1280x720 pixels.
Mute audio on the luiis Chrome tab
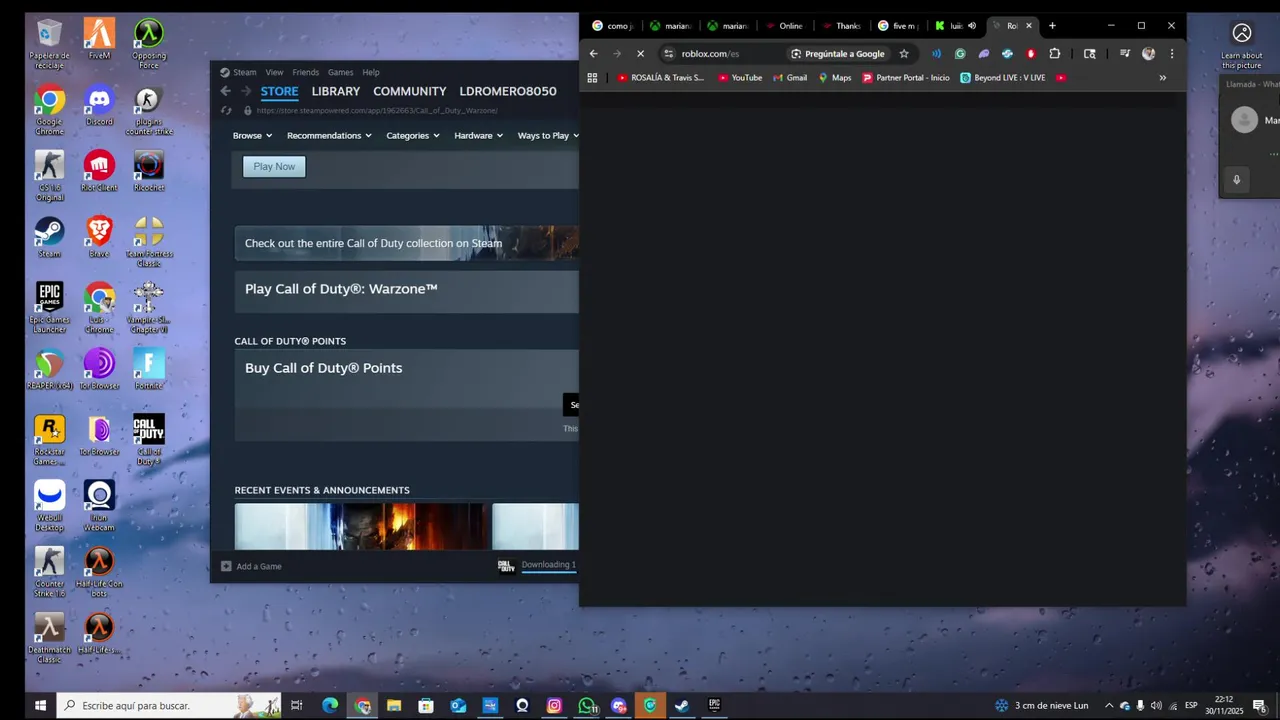pyautogui.click(x=972, y=26)
